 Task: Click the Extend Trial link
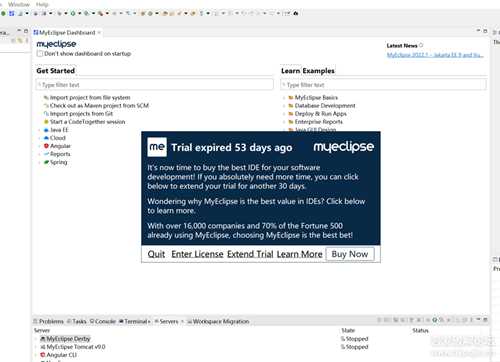(x=250, y=254)
